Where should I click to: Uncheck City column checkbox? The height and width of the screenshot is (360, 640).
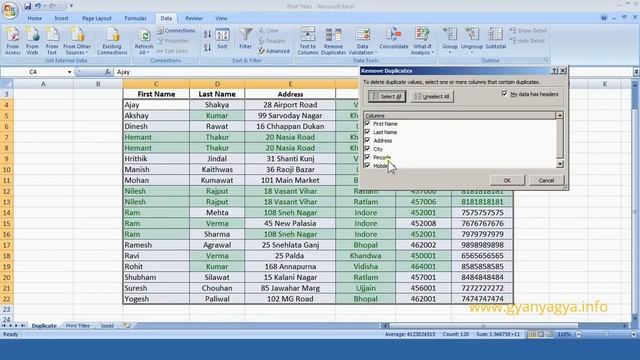coord(367,149)
